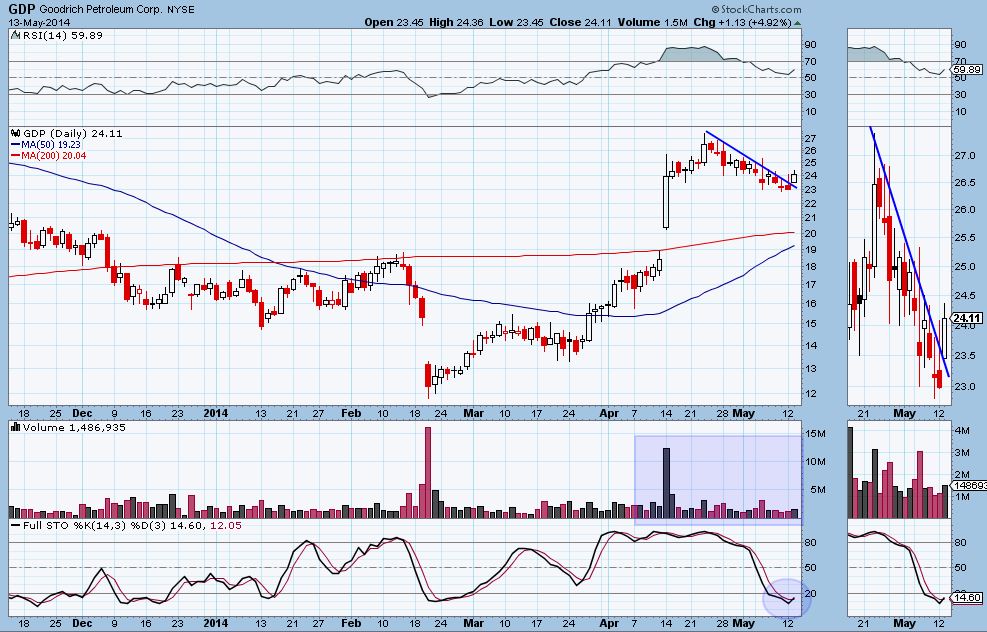
Task: Click the green up triangle after Chg percentage
Action: [x=798, y=23]
